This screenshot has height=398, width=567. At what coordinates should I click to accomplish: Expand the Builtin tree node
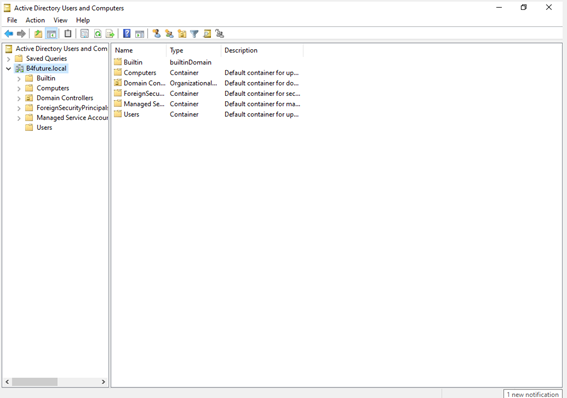(19, 78)
